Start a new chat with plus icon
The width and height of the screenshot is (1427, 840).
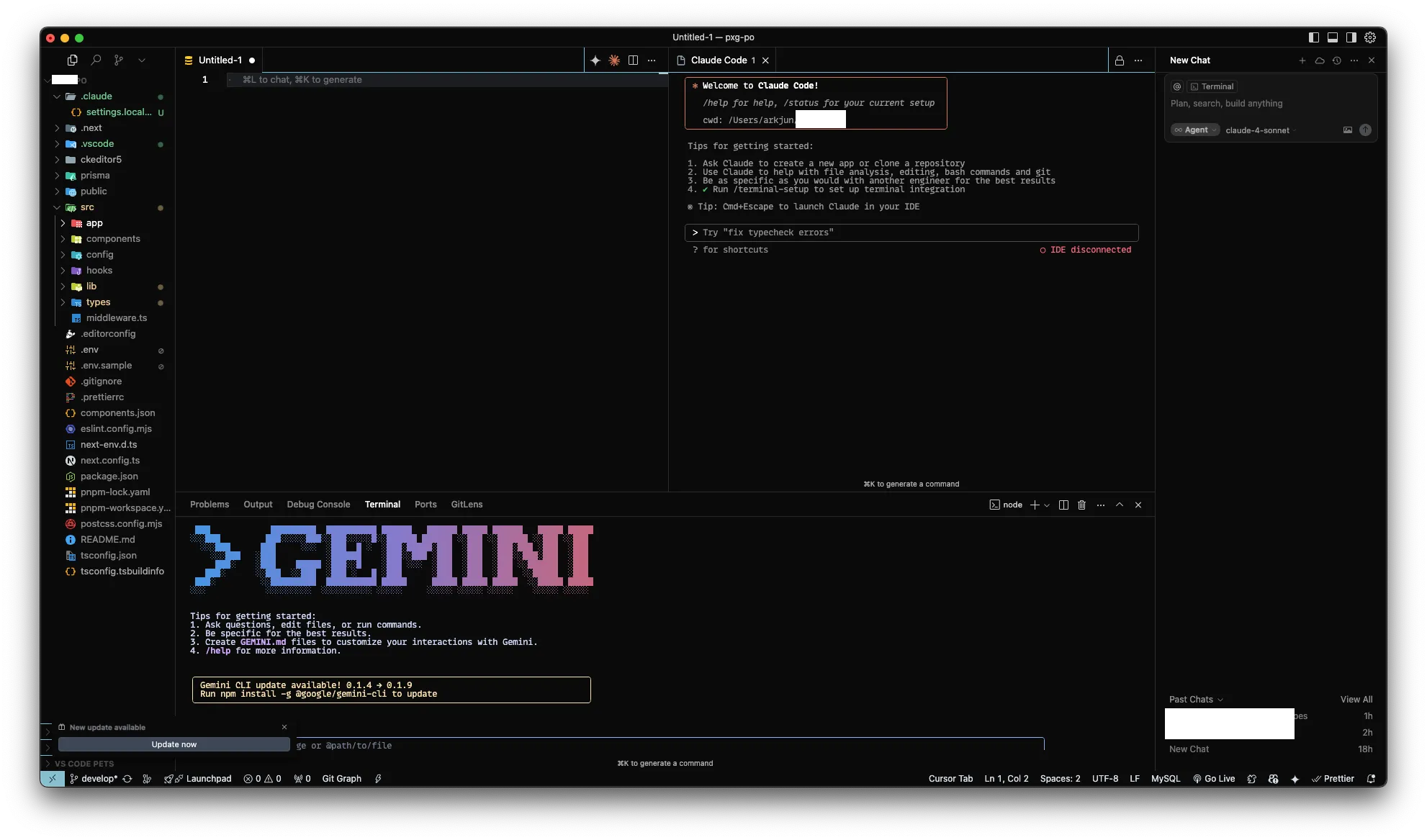pos(1302,60)
